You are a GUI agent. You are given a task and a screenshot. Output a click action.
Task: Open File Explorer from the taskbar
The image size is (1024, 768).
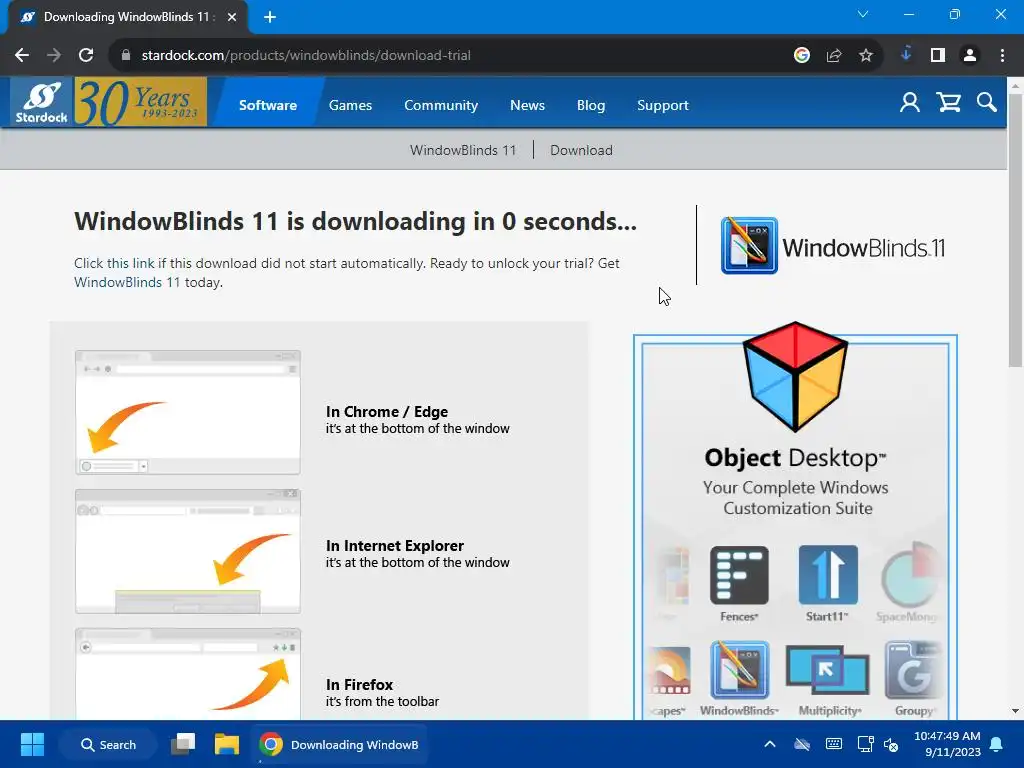pyautogui.click(x=227, y=744)
